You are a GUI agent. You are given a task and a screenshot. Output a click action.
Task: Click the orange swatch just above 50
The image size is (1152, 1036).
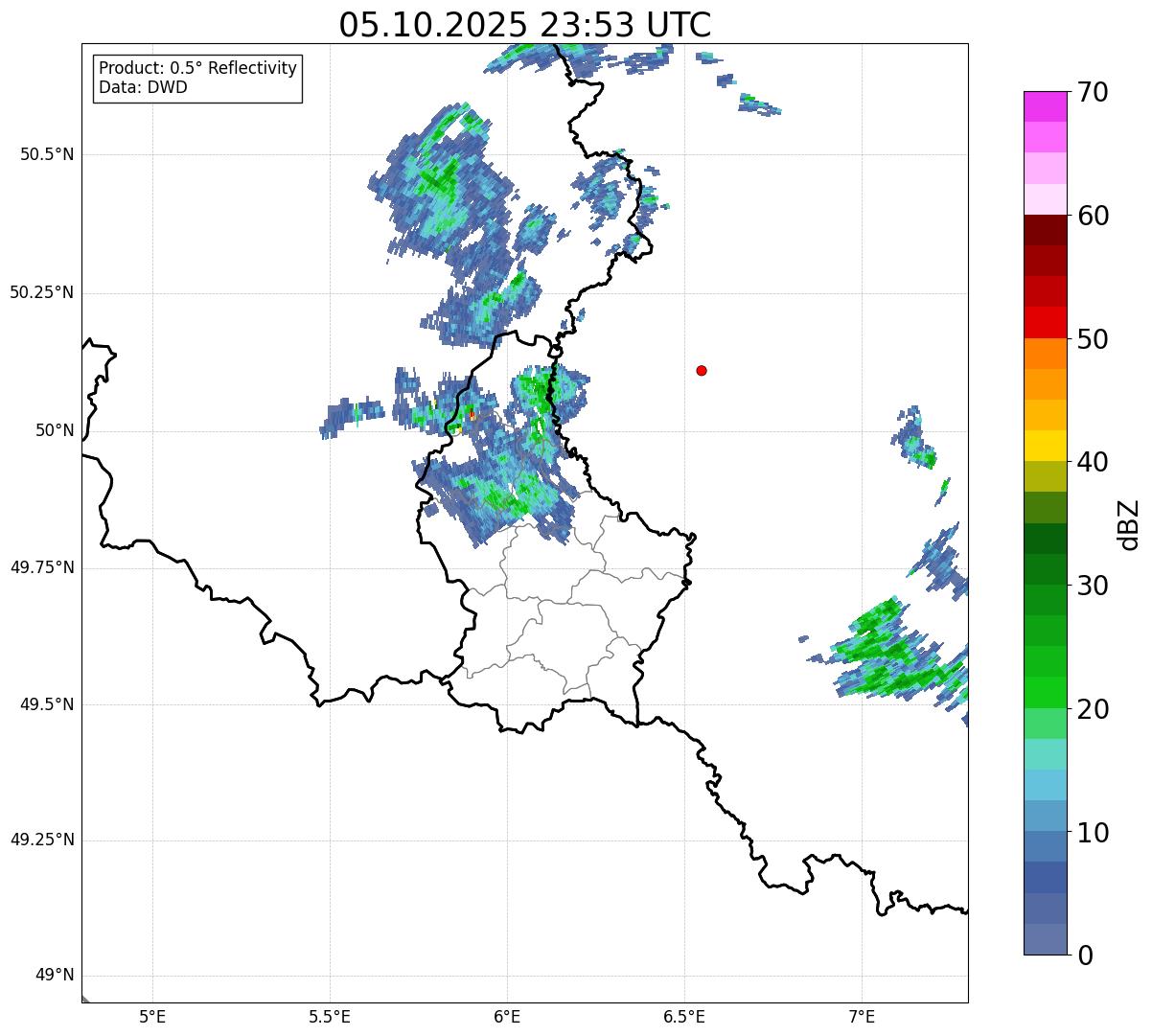pos(1046,354)
